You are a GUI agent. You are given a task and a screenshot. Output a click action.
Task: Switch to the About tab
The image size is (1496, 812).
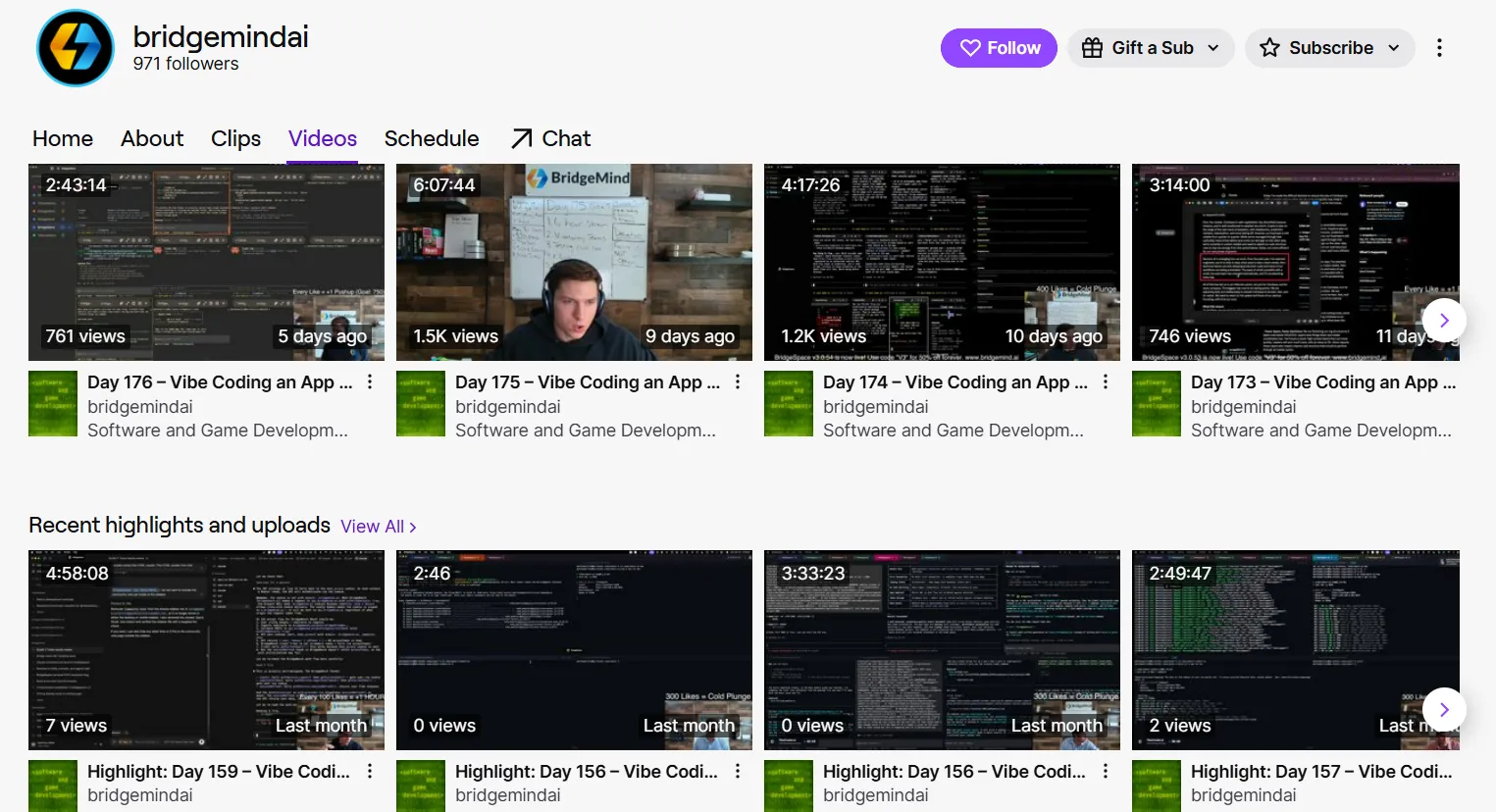click(x=152, y=138)
